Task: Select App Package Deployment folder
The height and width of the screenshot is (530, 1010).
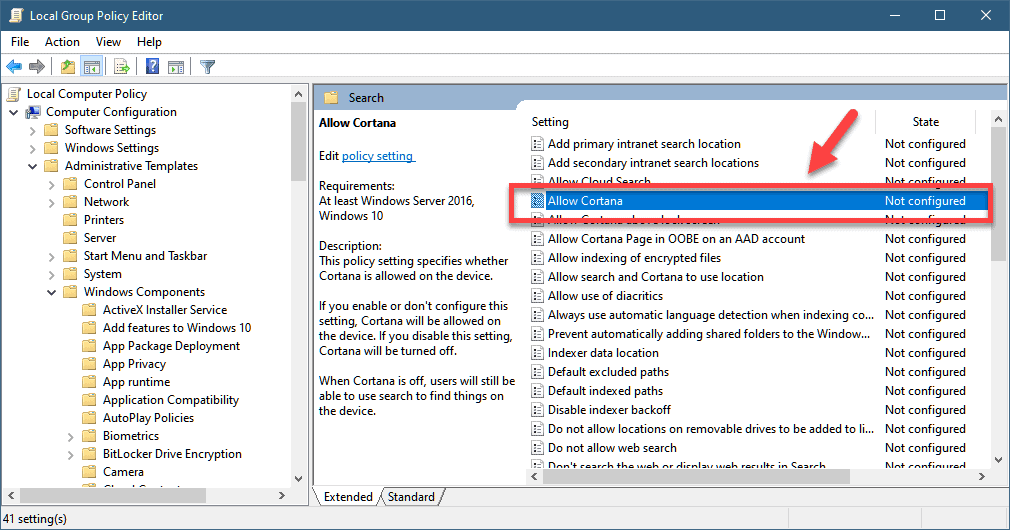Action: tap(171, 346)
